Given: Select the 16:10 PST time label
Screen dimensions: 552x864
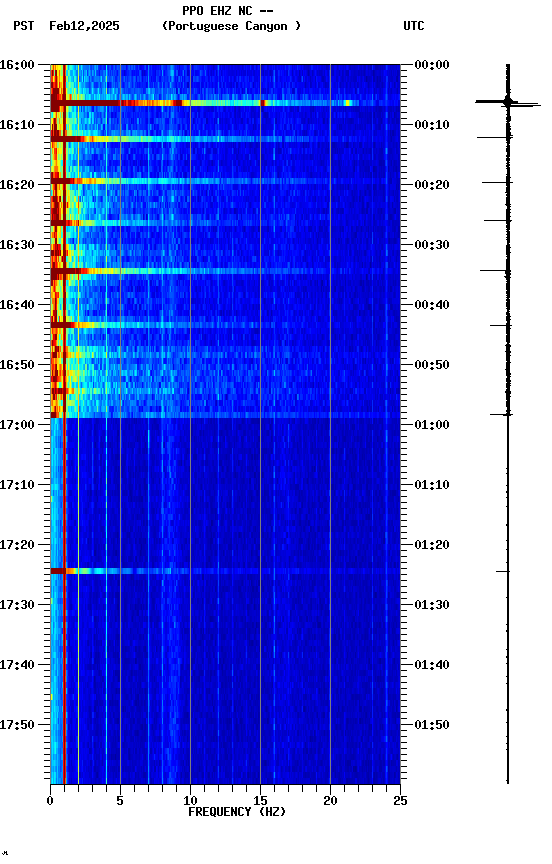Looking at the screenshot, I should (17, 125).
